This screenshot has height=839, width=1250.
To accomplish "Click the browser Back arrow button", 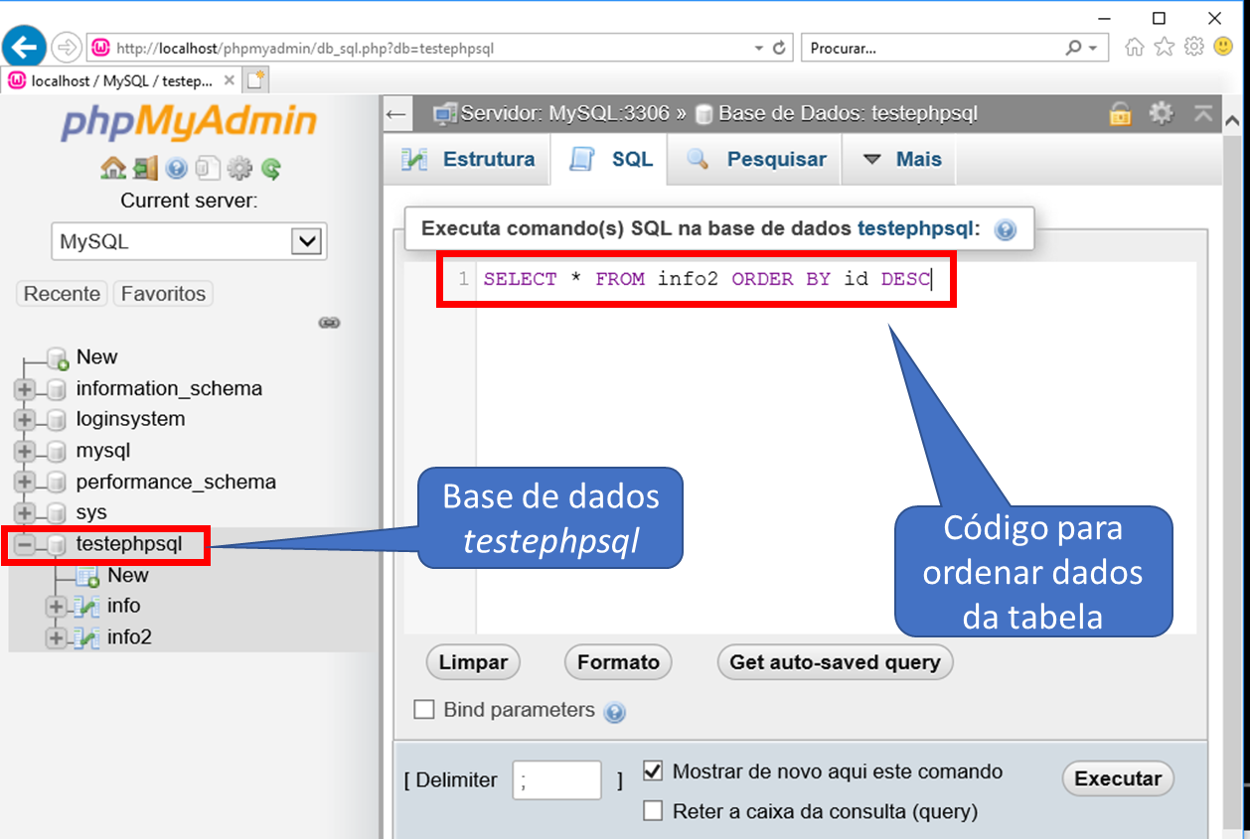I will click(24, 46).
